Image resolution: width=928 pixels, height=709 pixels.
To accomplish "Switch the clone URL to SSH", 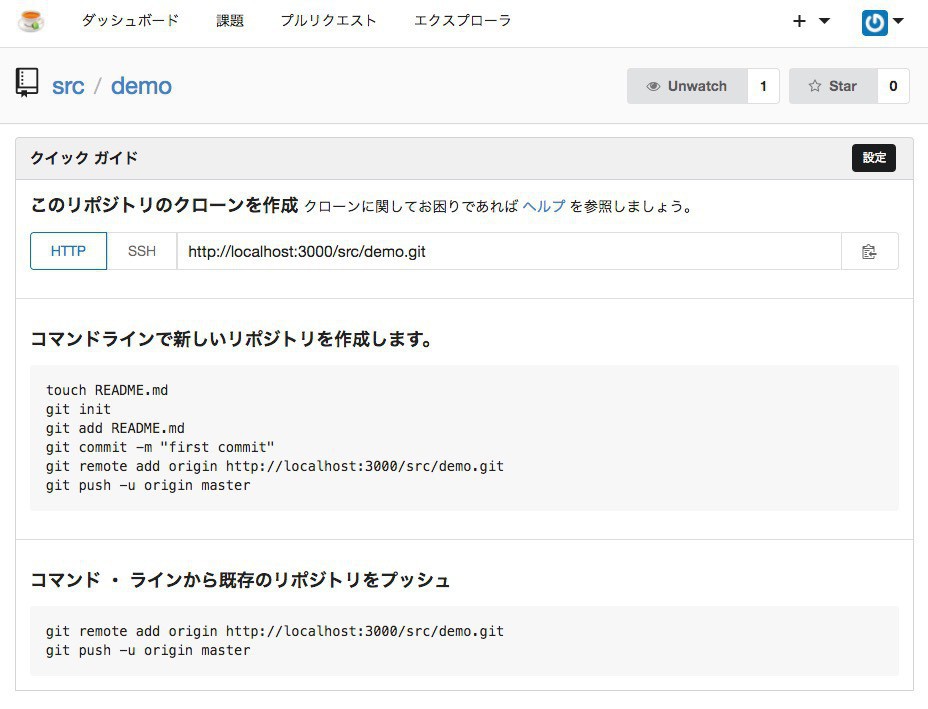I will 142,251.
